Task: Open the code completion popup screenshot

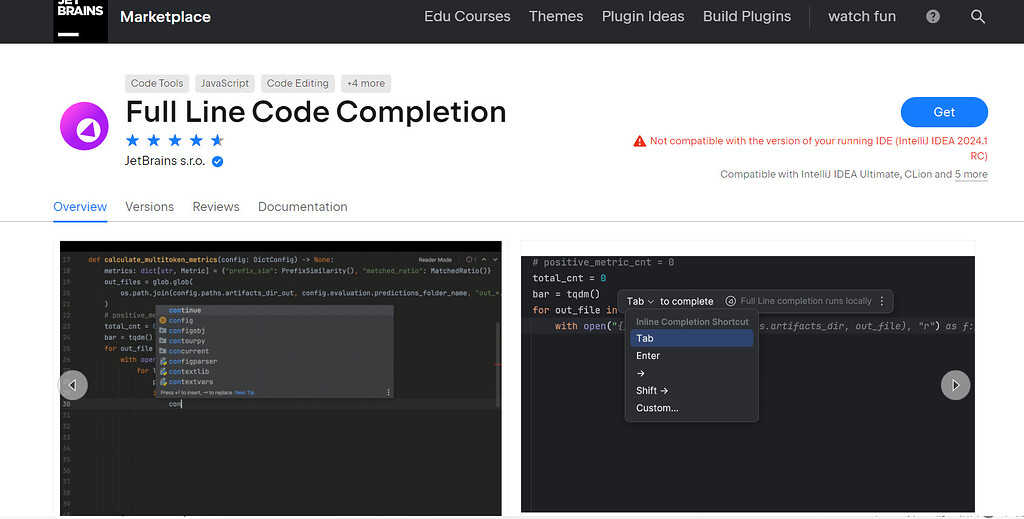Action: (x=281, y=378)
